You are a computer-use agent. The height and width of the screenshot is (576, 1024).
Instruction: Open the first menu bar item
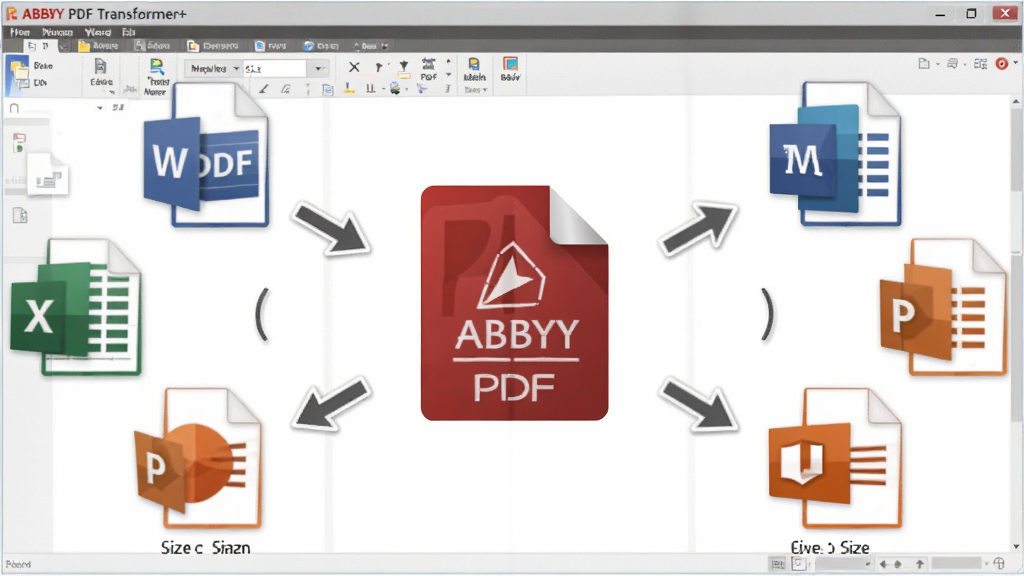[x=20, y=32]
